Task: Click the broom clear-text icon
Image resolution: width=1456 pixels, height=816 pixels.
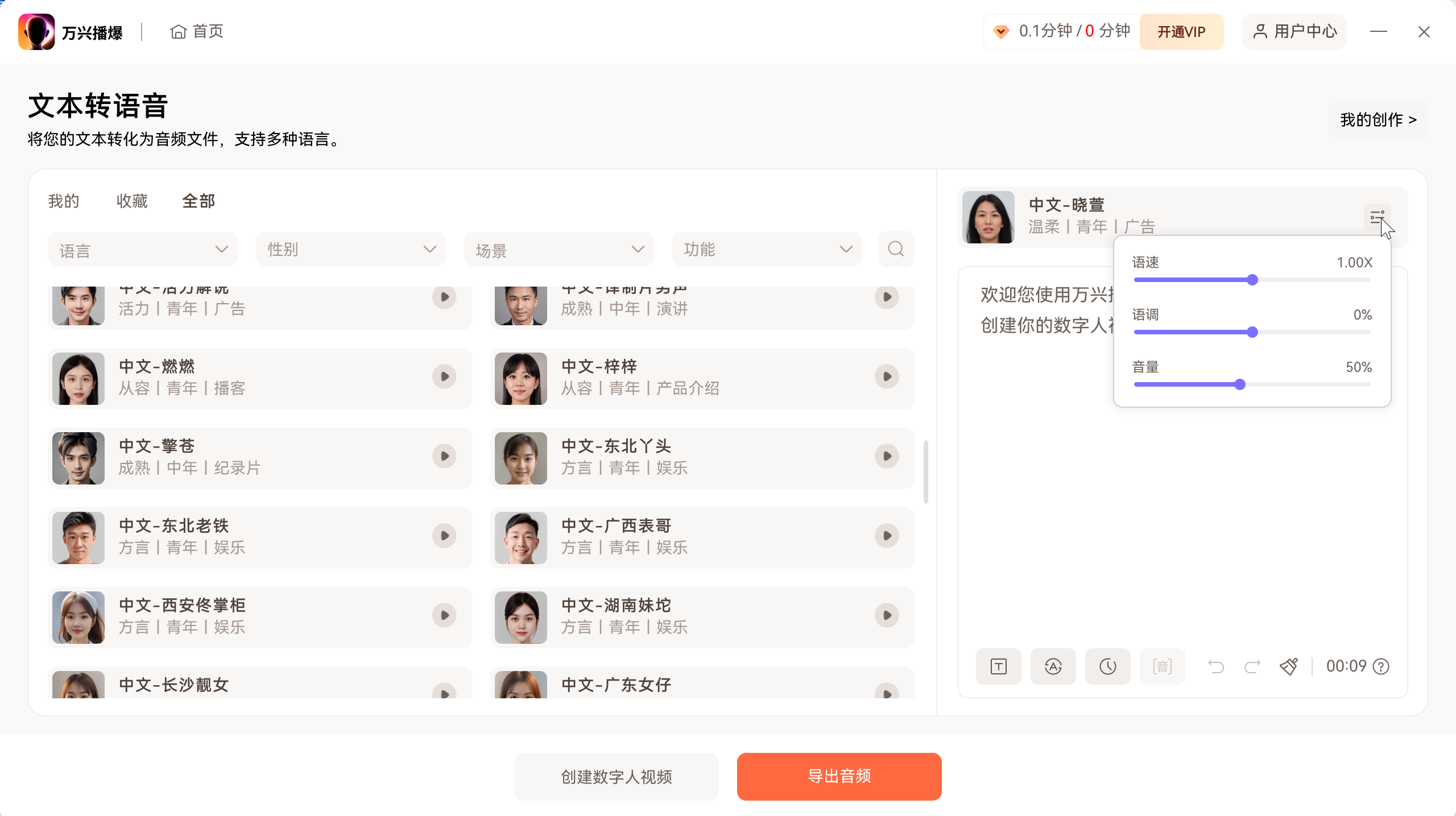Action: (x=1288, y=666)
